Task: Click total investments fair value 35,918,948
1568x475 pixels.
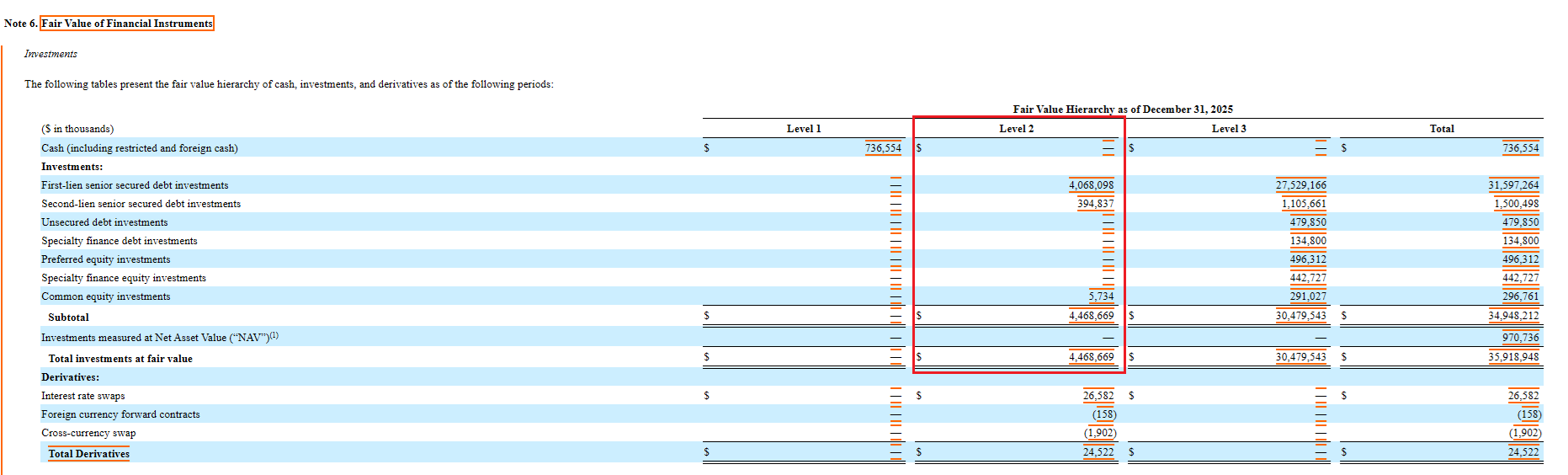Action: click(1512, 357)
